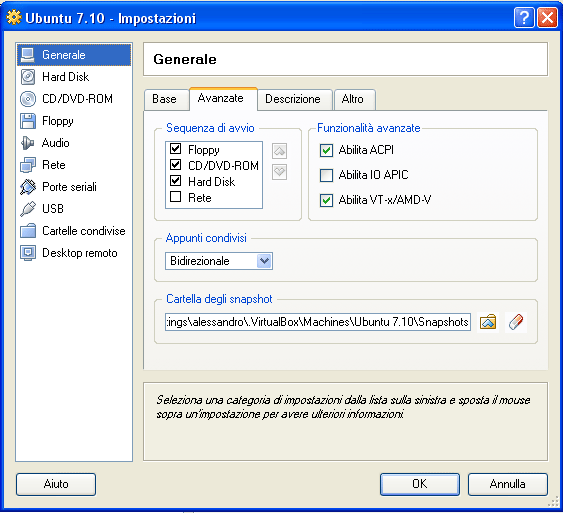The width and height of the screenshot is (563, 513).
Task: Click the Cartelle condivise folder icon
Action: pyautogui.click(x=28, y=231)
